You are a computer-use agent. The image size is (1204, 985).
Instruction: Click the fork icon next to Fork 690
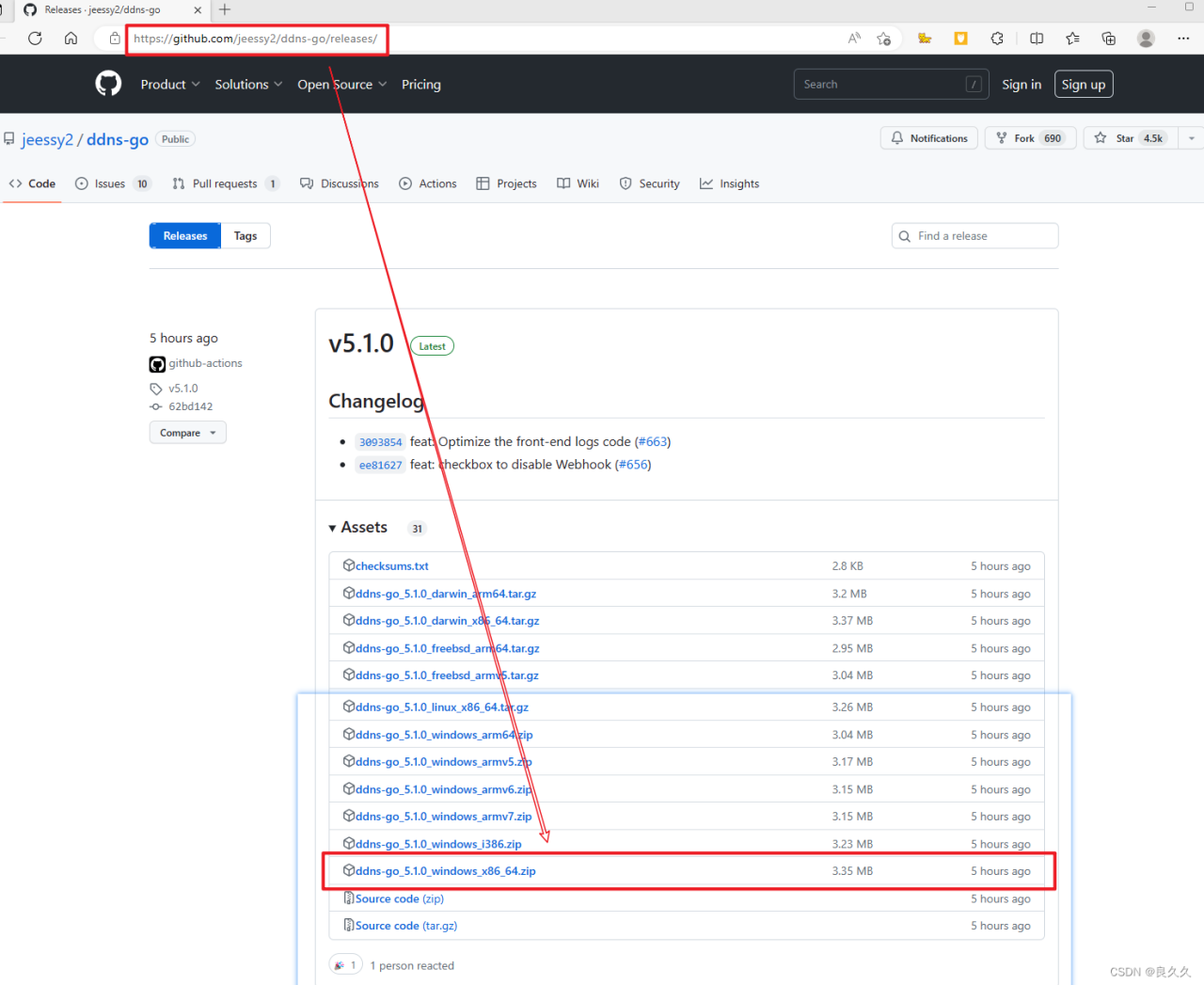coord(1000,137)
